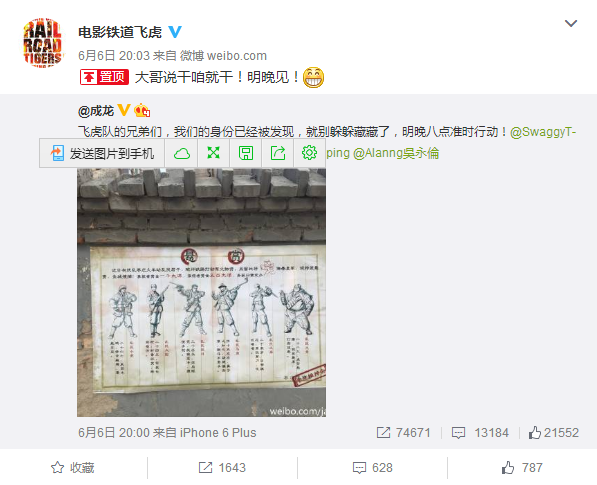Open 电影铁道飞虎 account name link
This screenshot has width=597, height=485.
coord(120,32)
